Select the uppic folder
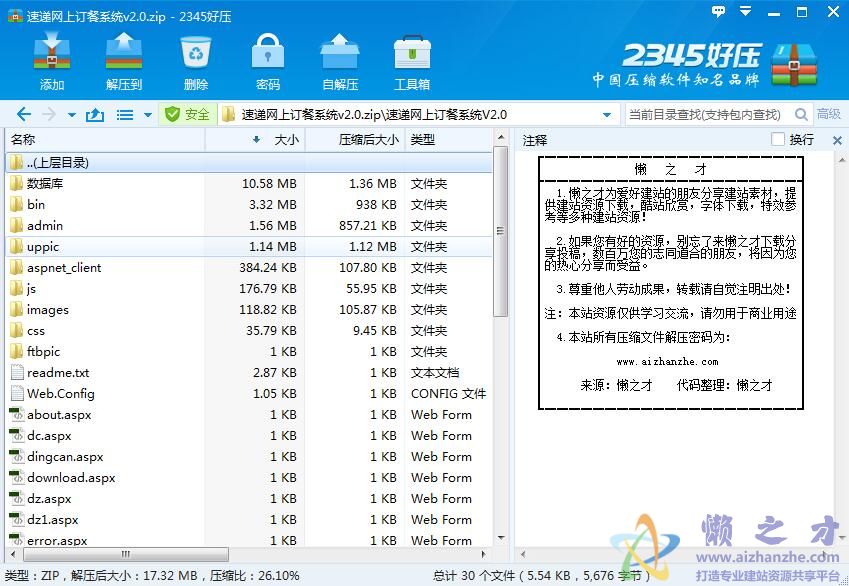 (42, 247)
